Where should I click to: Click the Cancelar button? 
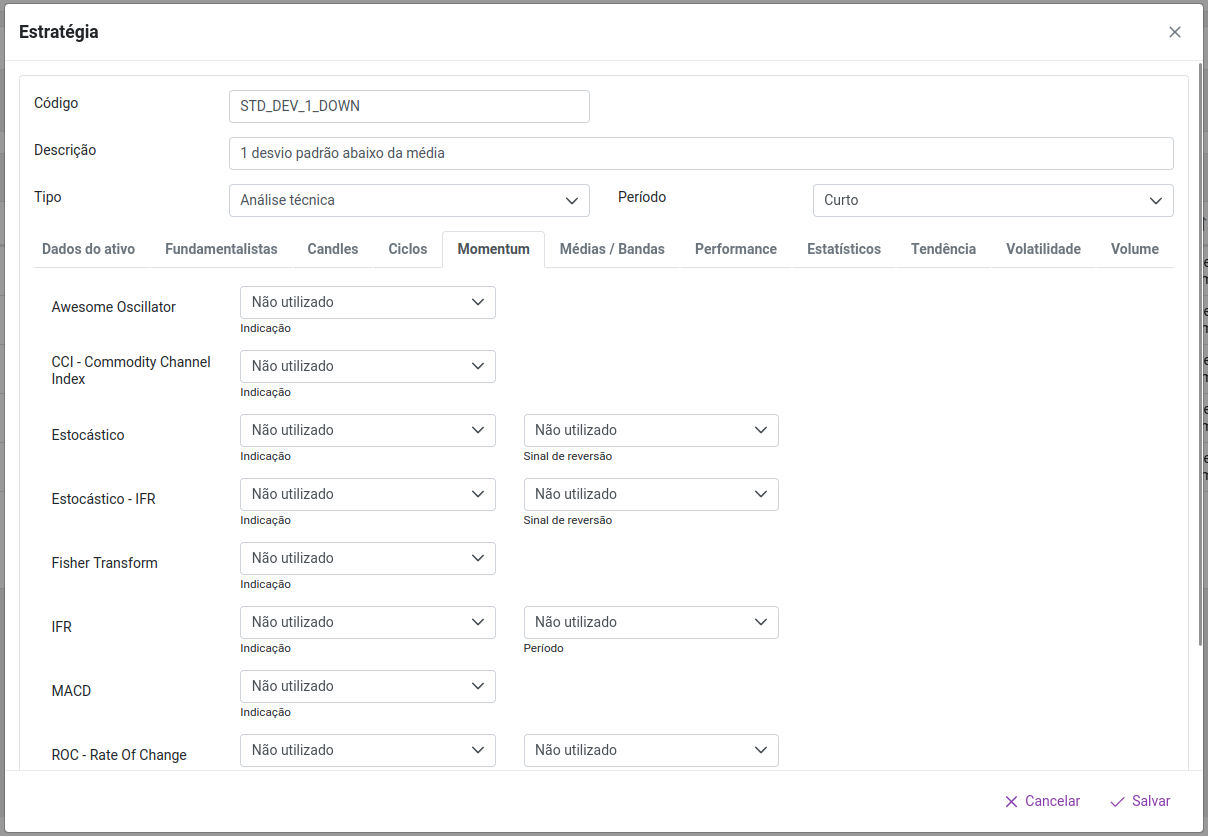coord(1042,801)
